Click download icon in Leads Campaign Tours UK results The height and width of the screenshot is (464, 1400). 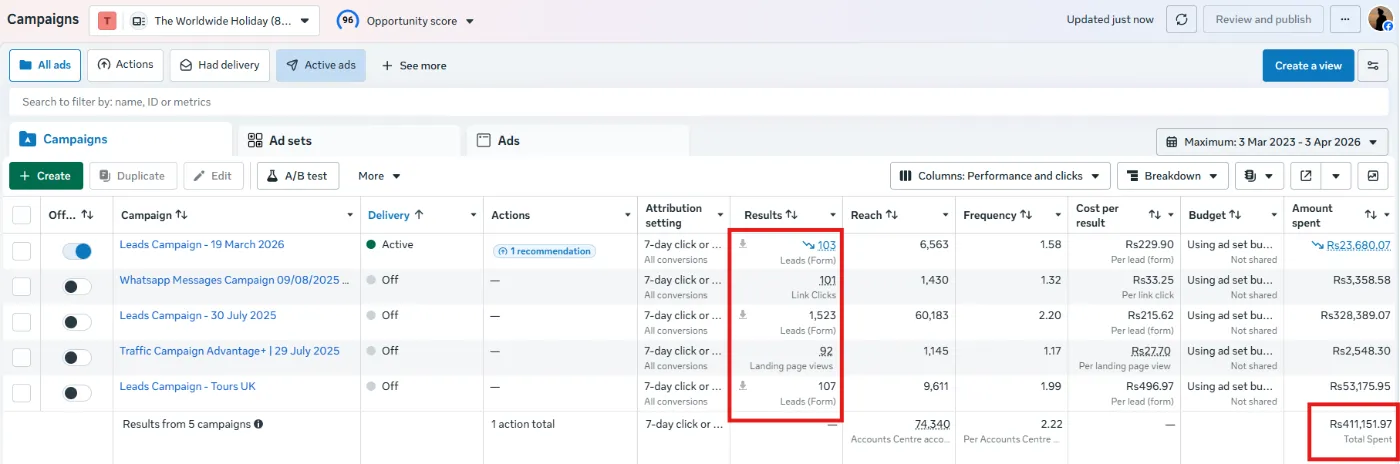click(743, 385)
